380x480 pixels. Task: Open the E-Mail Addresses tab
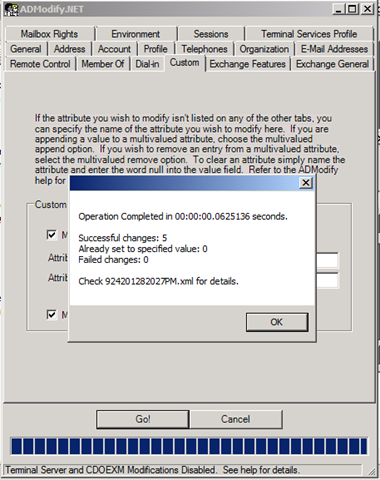334,49
